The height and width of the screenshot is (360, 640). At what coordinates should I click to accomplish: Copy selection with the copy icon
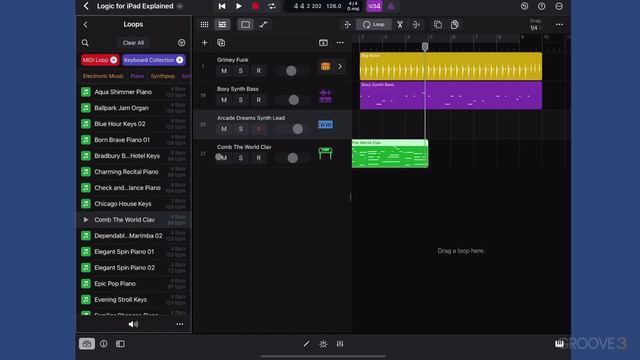pyautogui.click(x=438, y=24)
